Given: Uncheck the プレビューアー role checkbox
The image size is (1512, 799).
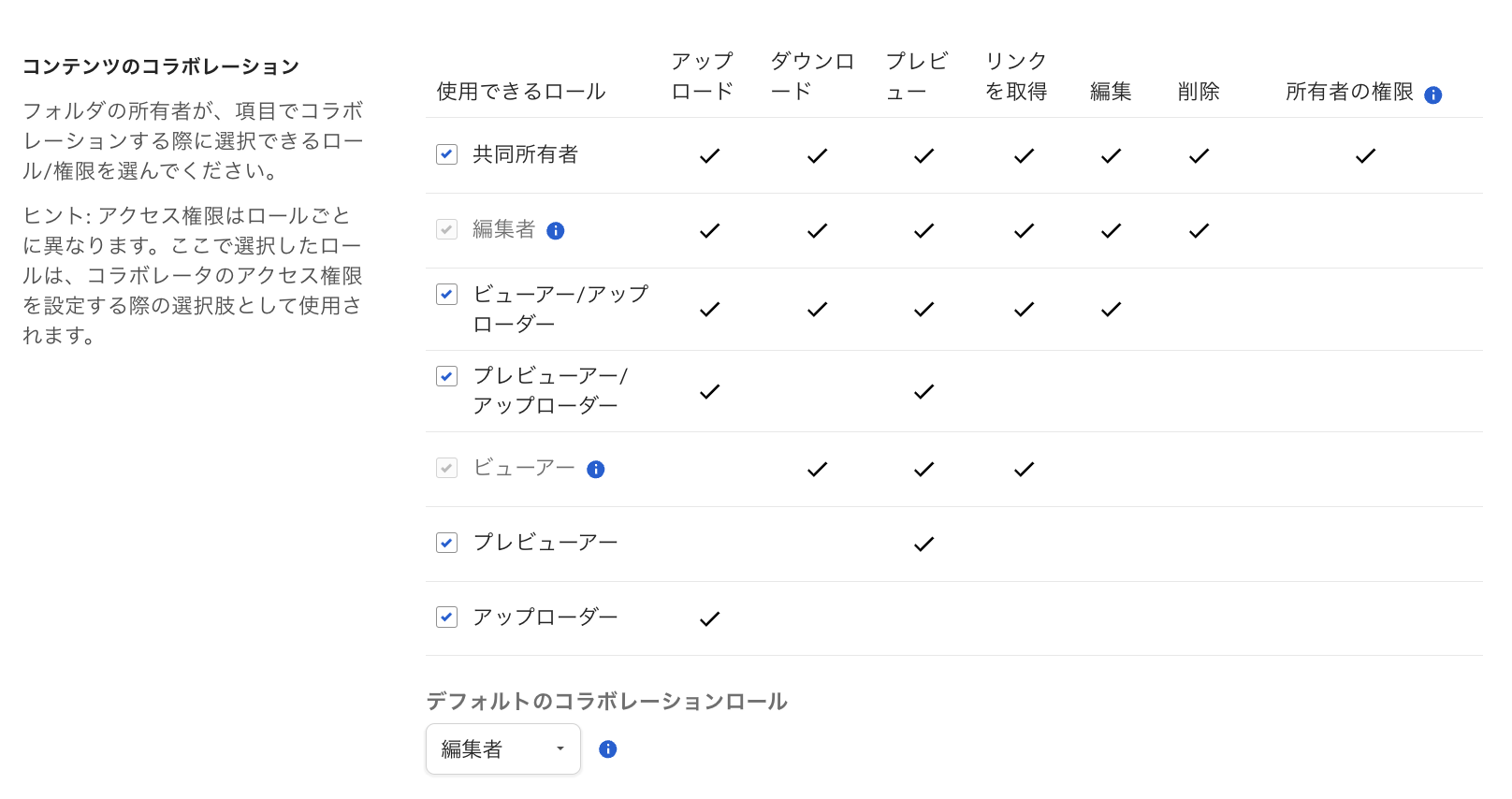Looking at the screenshot, I should [447, 543].
